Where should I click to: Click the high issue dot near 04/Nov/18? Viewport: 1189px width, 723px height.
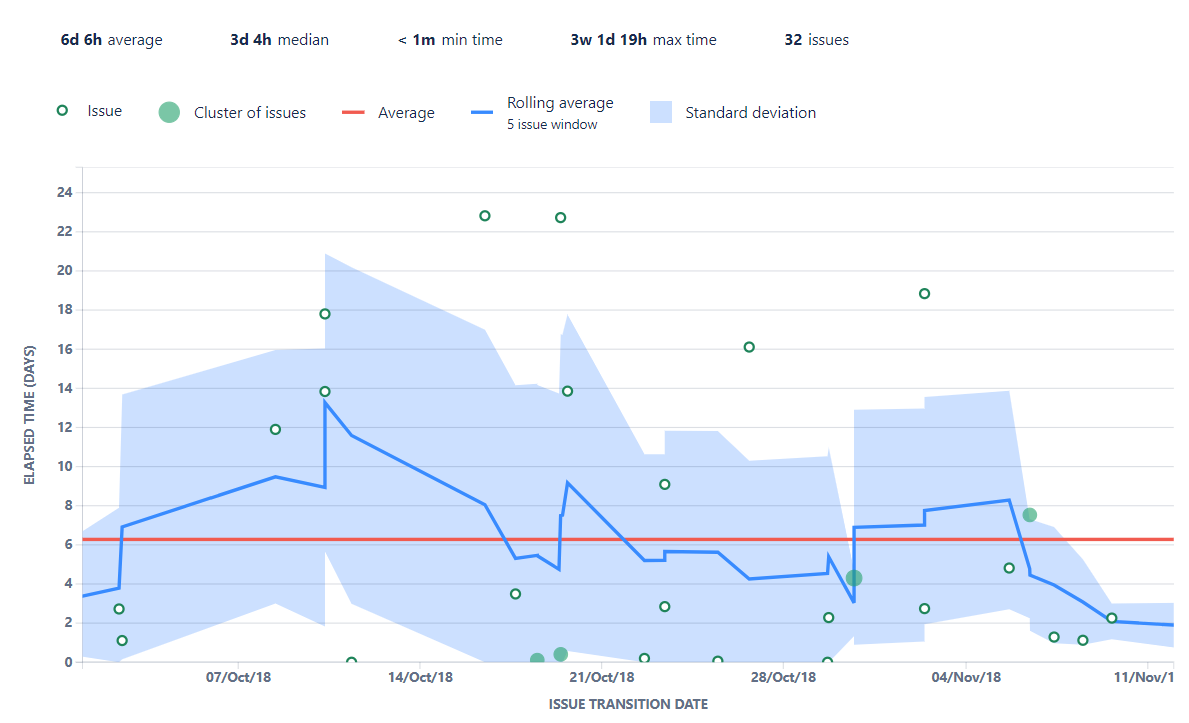click(x=924, y=293)
